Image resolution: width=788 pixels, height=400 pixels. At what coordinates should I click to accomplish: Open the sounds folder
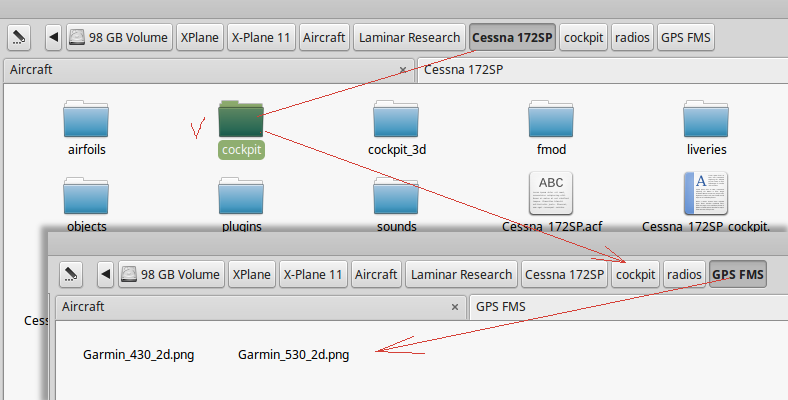point(397,196)
